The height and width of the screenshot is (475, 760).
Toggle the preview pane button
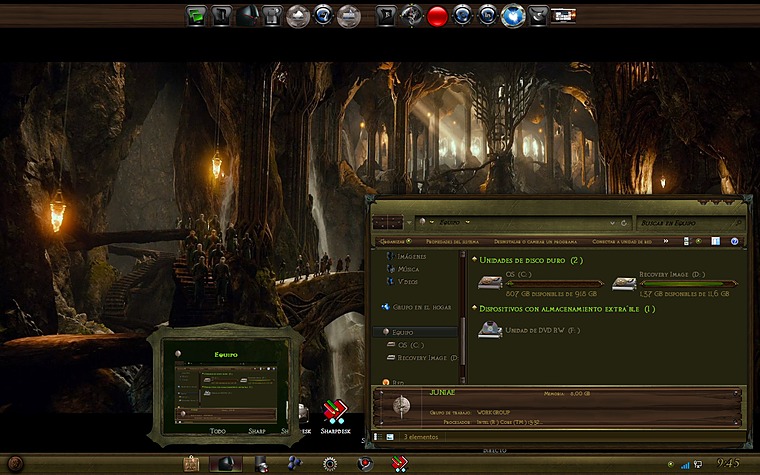click(714, 241)
